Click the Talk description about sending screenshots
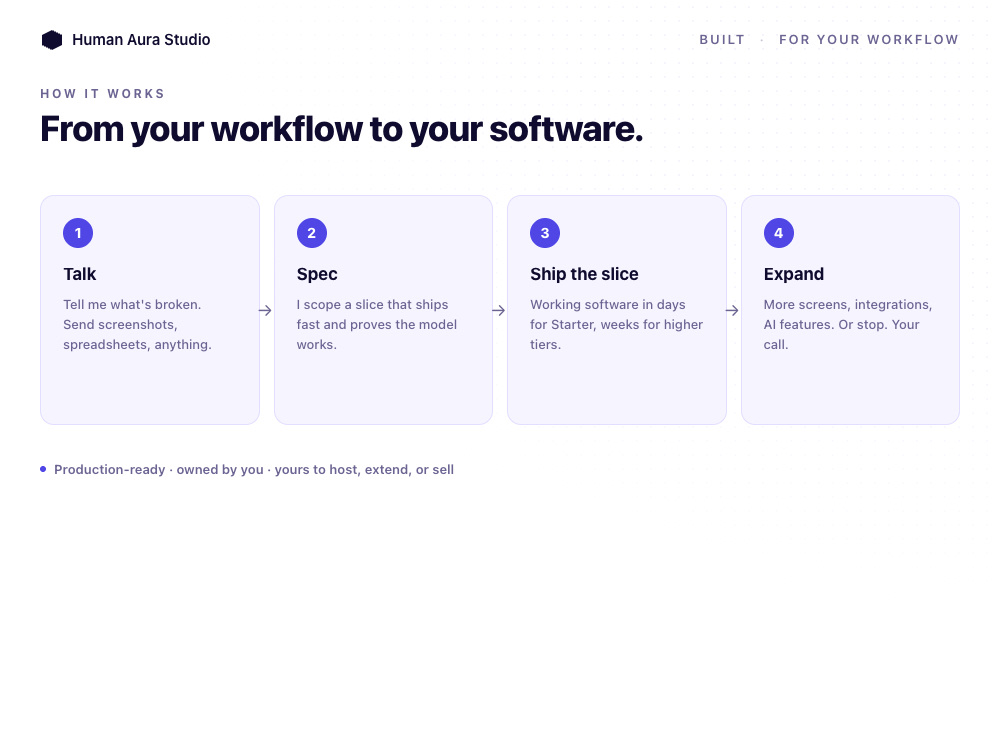This screenshot has height=750, width=1000. pos(137,325)
